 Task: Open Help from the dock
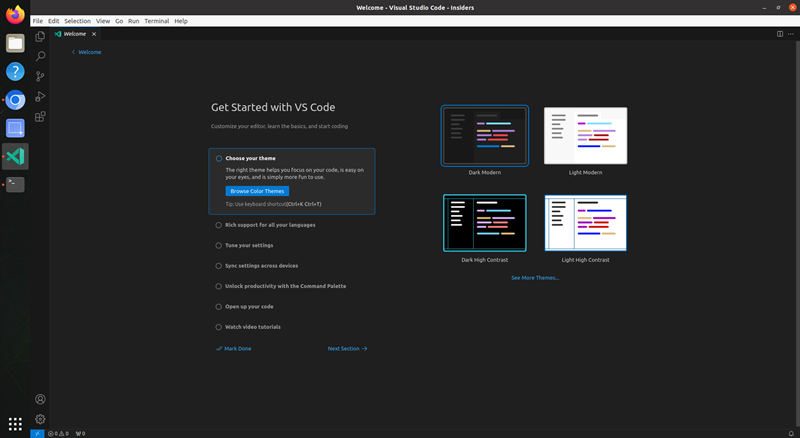tap(15, 71)
